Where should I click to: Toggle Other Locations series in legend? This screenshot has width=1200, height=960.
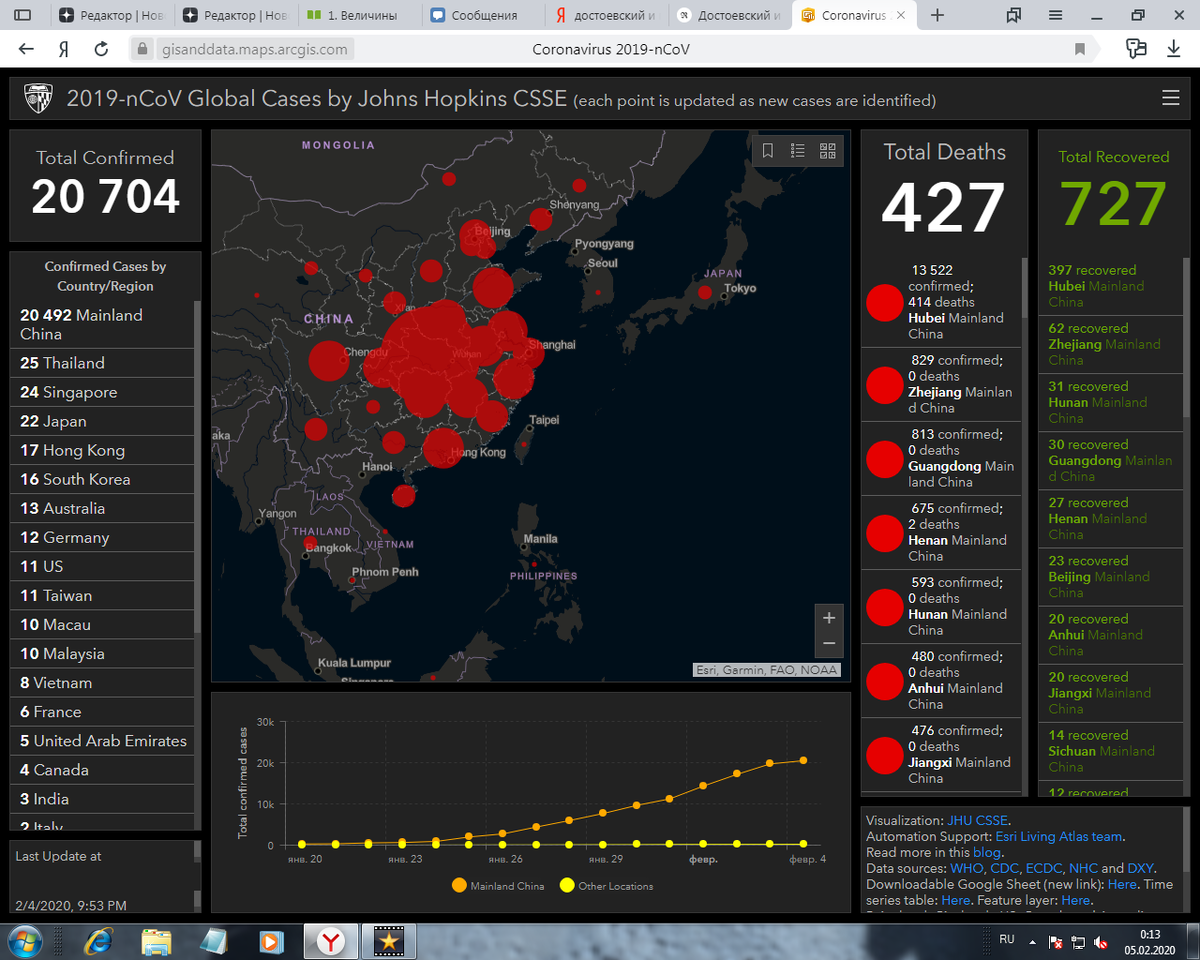point(606,886)
